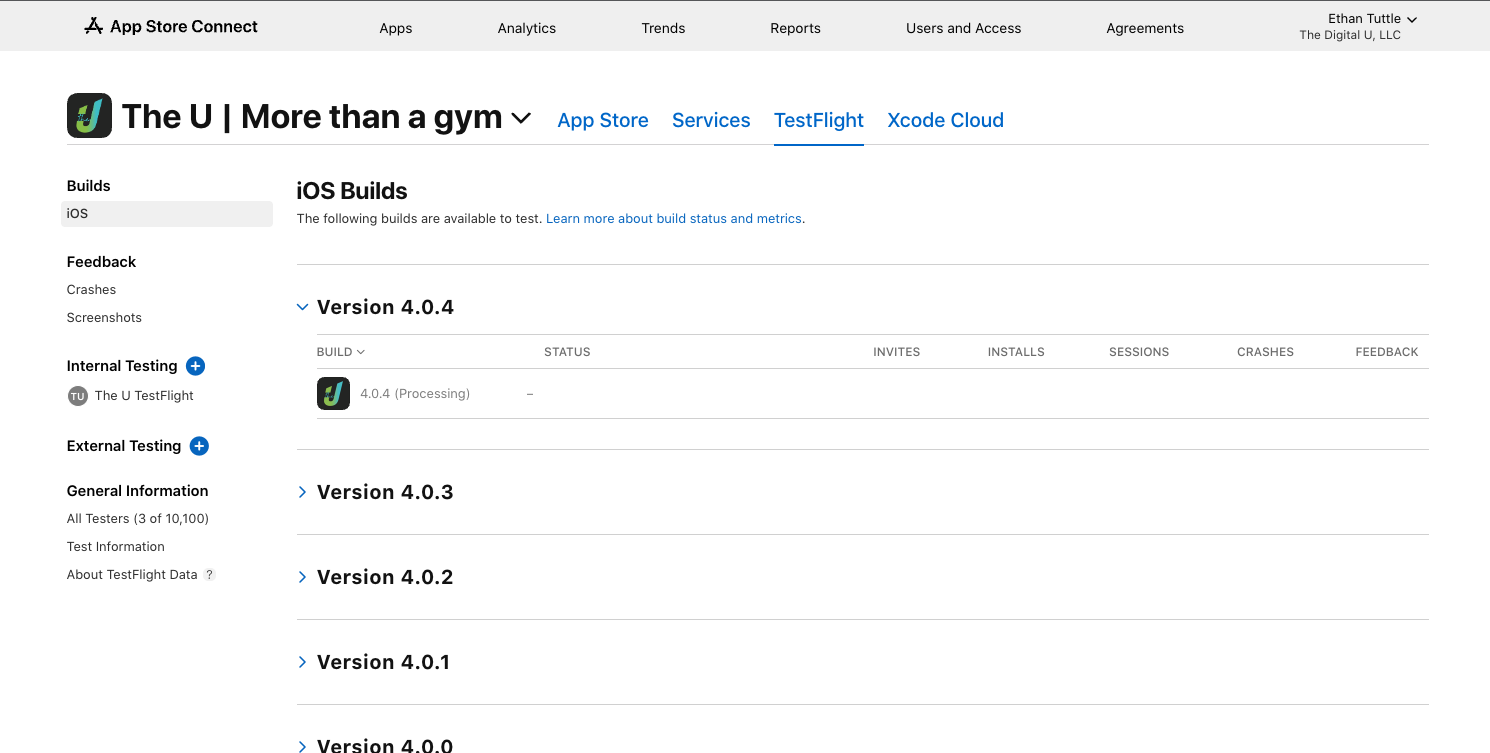Open the Ethan Tuttle account menu
The image size is (1490, 753).
(x=1372, y=19)
